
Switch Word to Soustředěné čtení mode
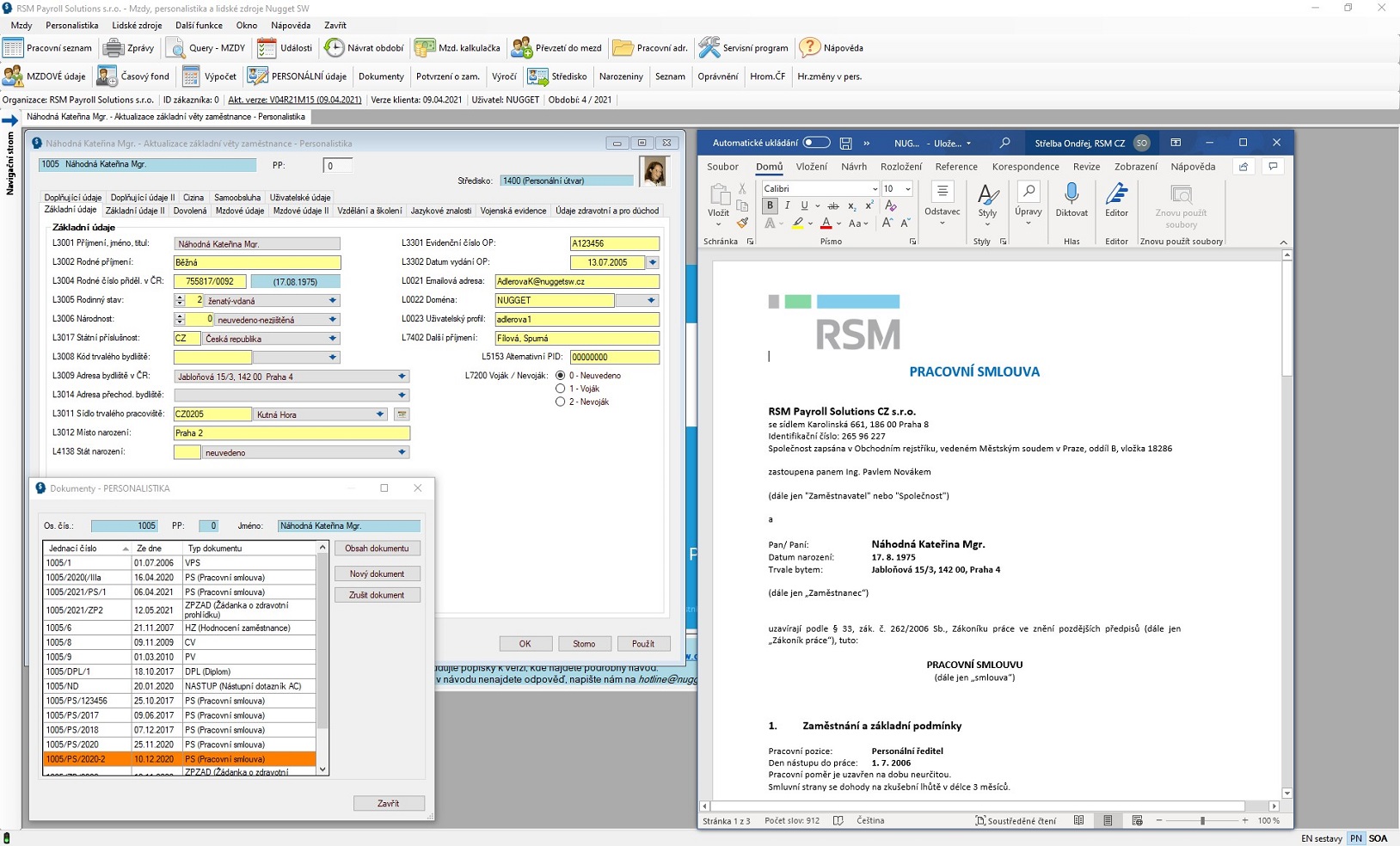coord(1015,821)
